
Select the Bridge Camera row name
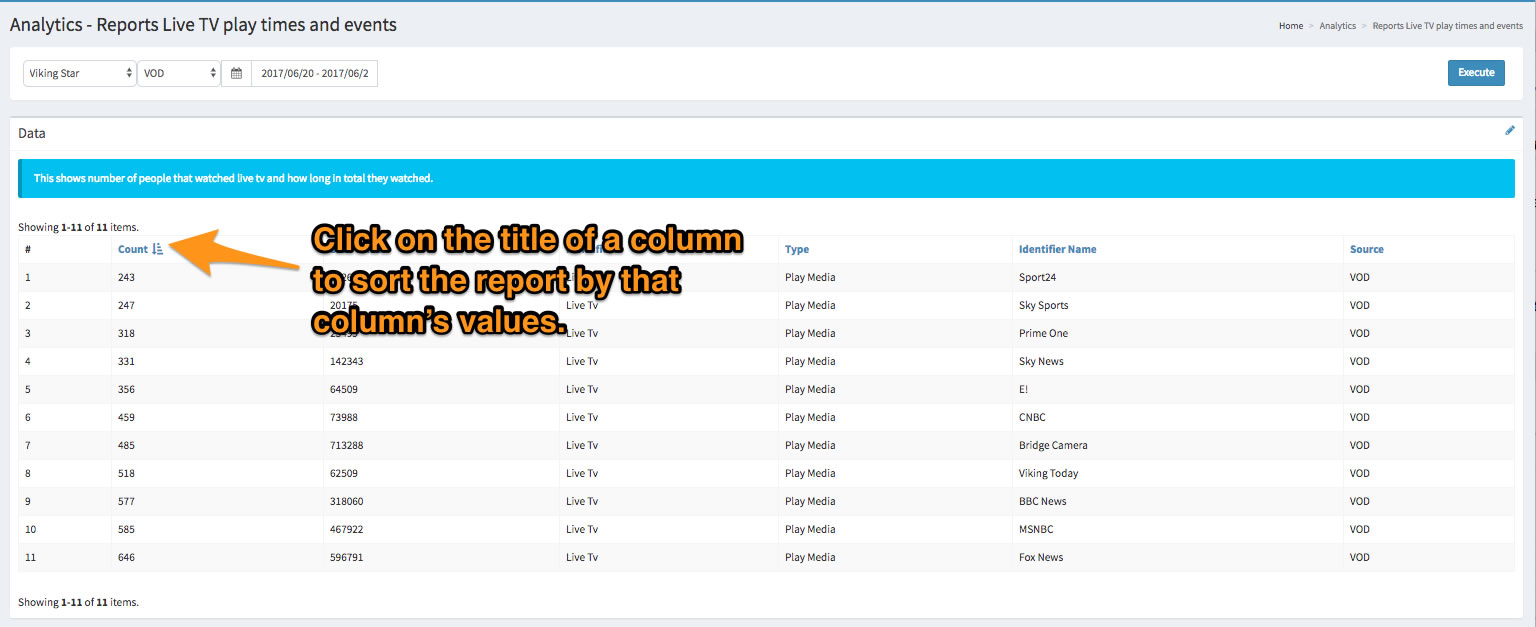point(1052,445)
